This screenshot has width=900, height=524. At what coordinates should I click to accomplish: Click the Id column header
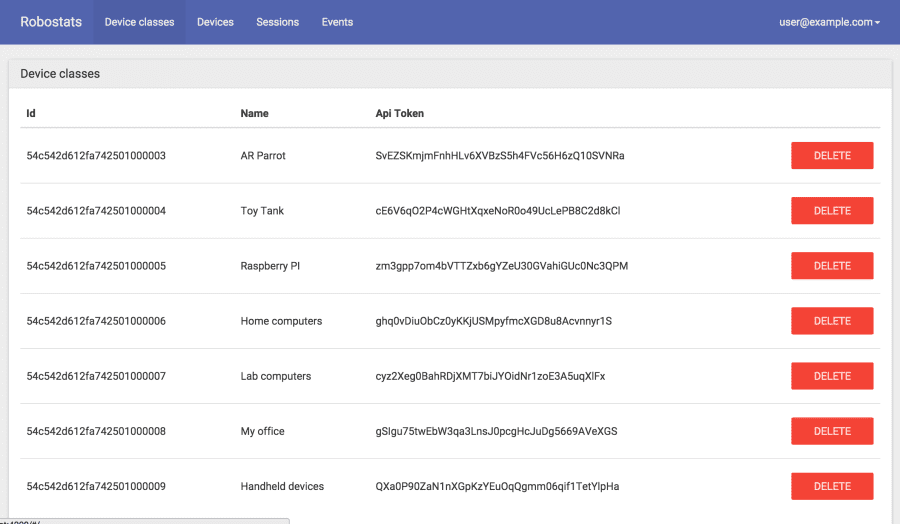(31, 113)
